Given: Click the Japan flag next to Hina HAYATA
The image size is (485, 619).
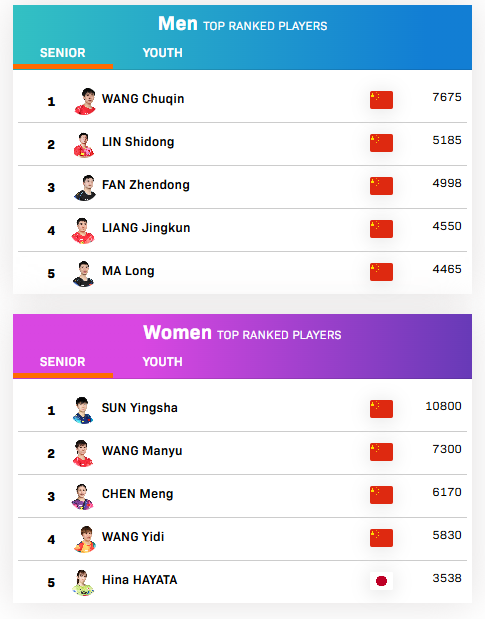Looking at the screenshot, I should (x=381, y=581).
